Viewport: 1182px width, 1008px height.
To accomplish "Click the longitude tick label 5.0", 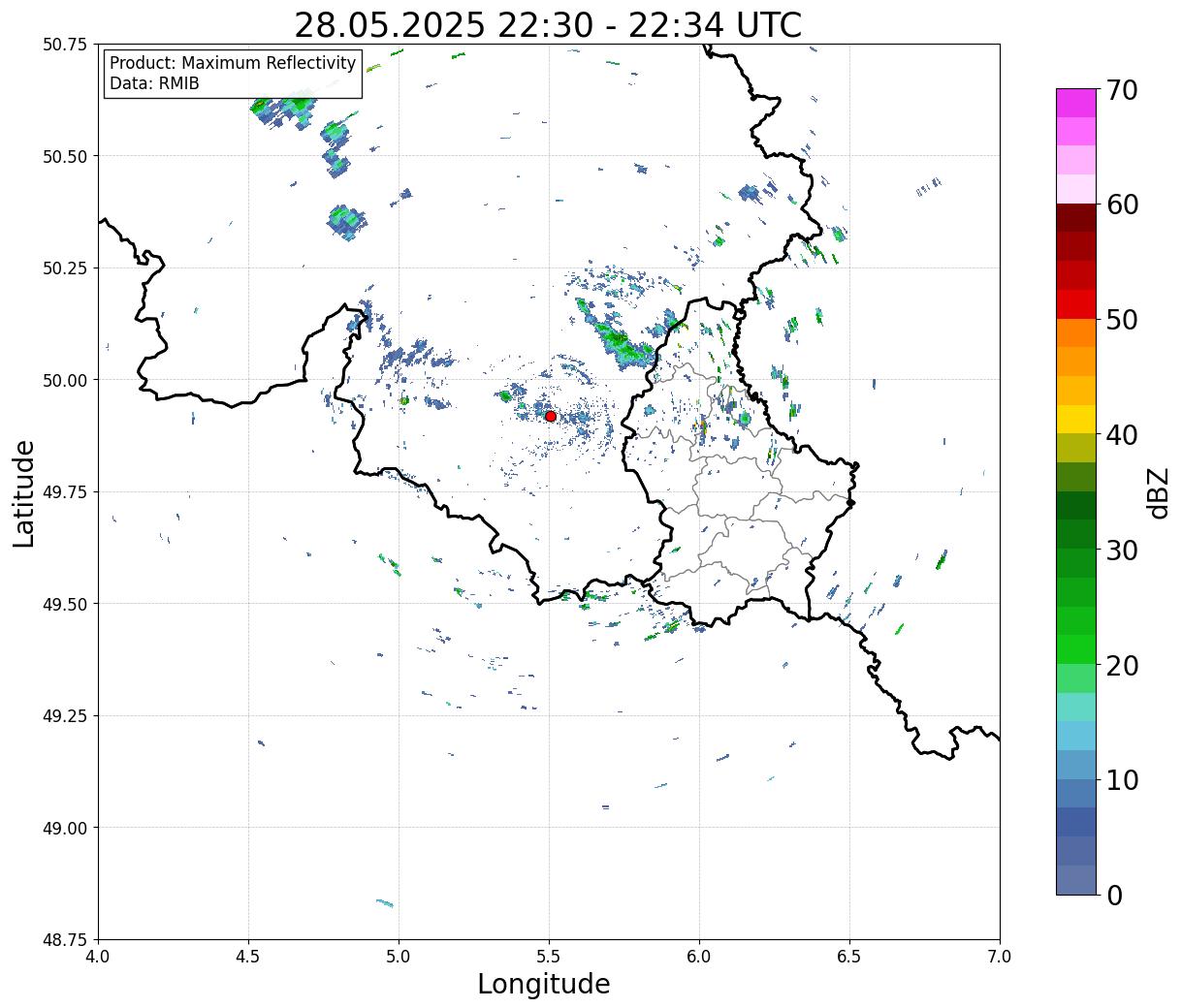I will click(399, 957).
